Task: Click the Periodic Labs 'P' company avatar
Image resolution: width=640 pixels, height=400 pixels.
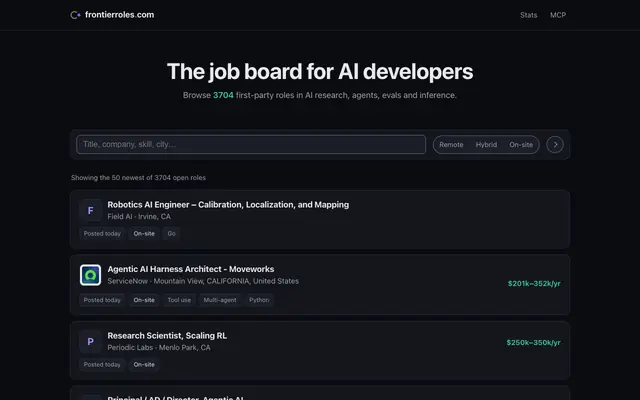Action: click(90, 341)
